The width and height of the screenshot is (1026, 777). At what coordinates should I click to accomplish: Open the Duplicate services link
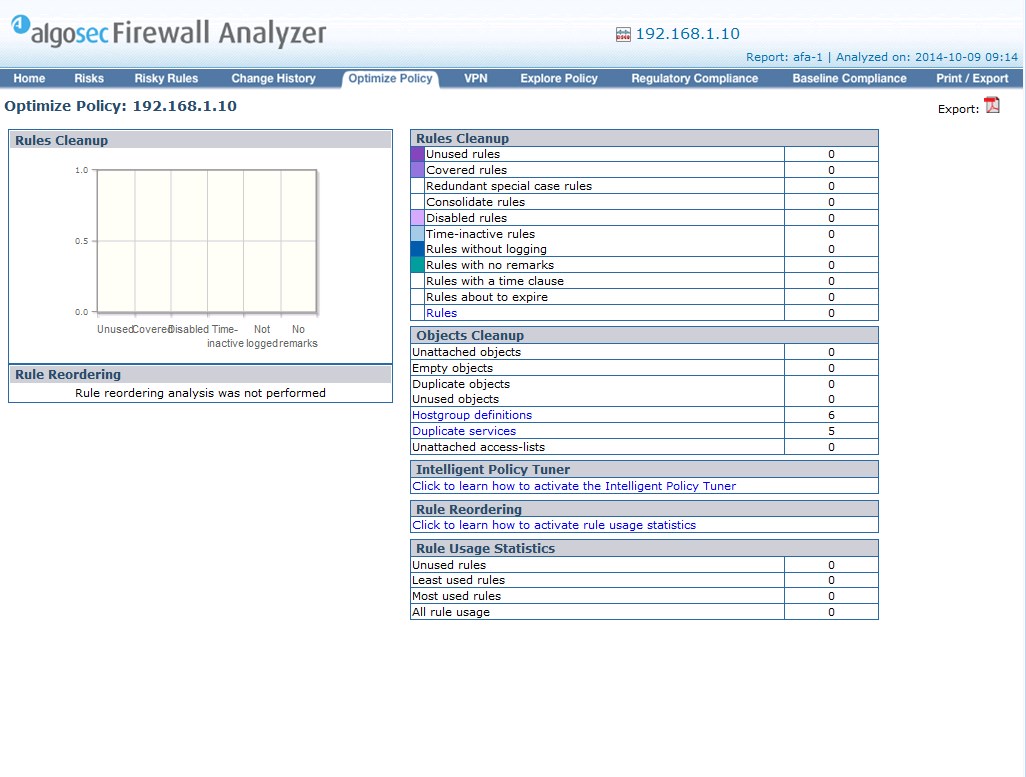464,431
